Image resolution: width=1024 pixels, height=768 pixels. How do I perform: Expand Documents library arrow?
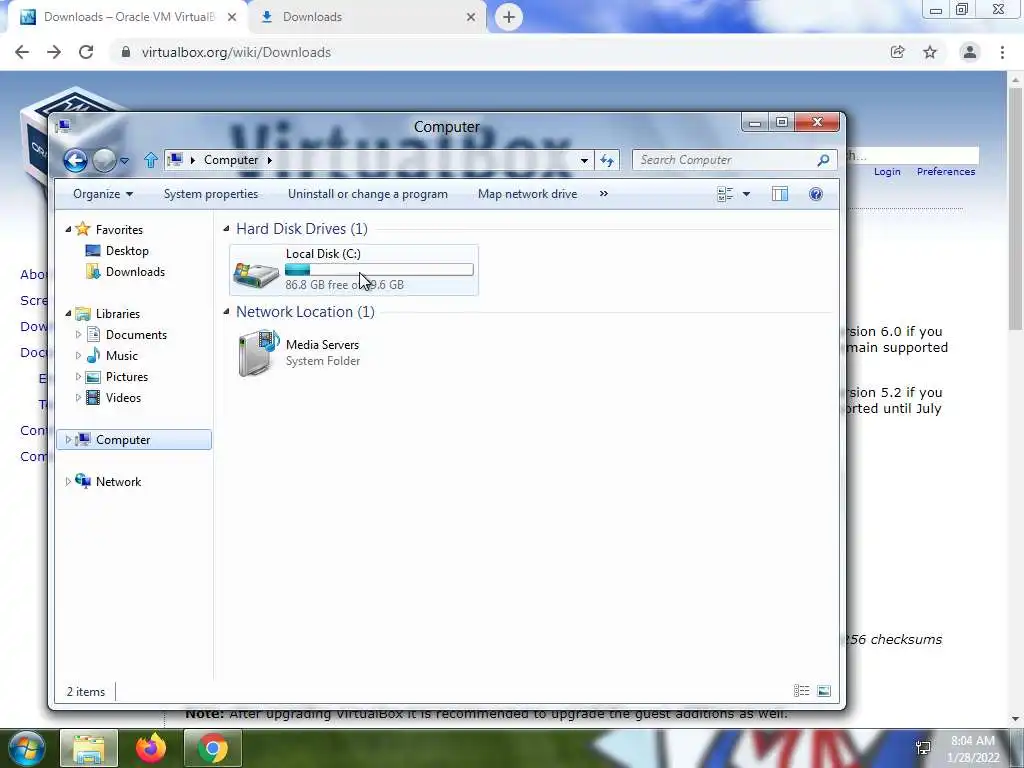pyautogui.click(x=78, y=334)
